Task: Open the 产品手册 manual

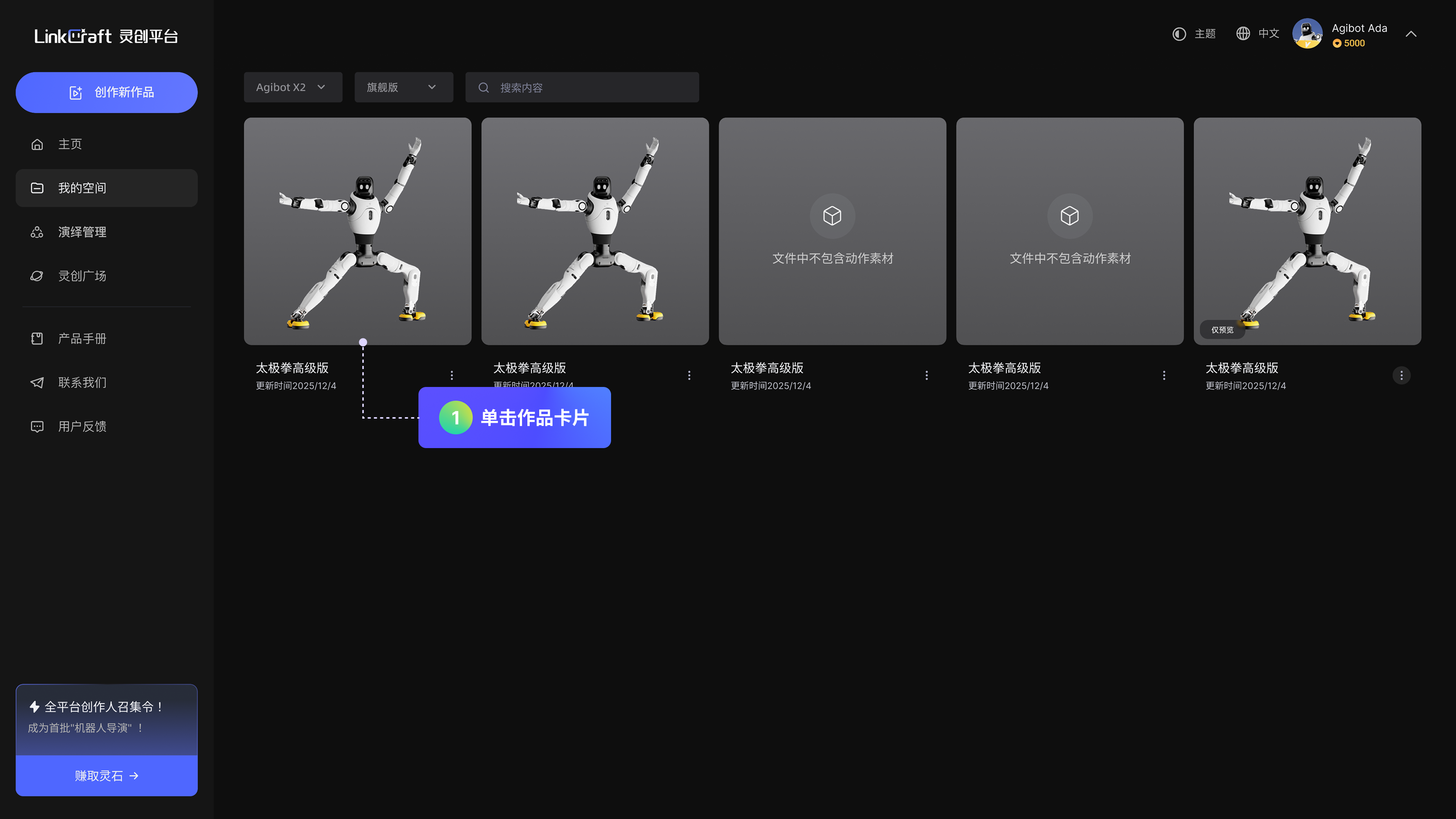Action: tap(82, 339)
